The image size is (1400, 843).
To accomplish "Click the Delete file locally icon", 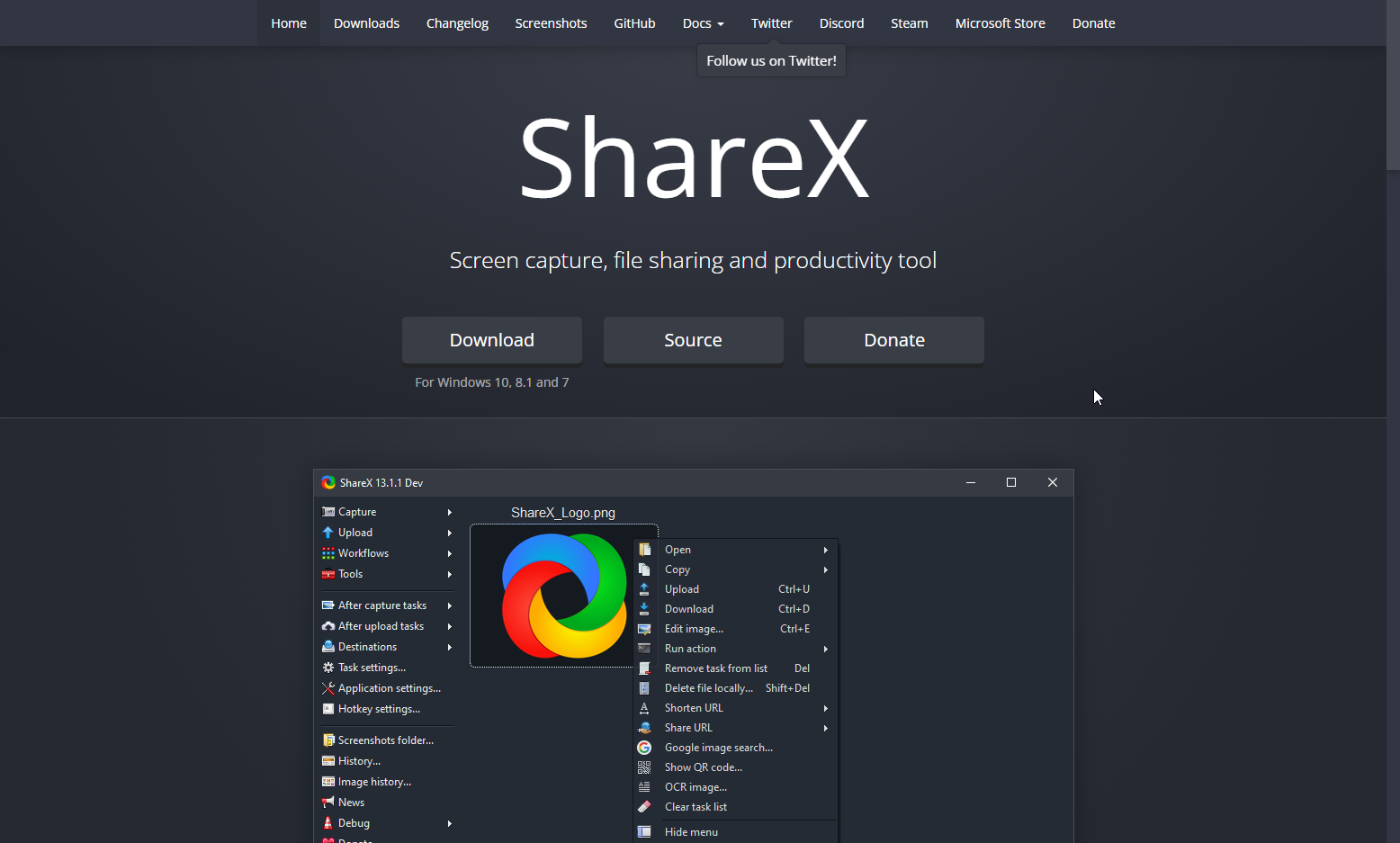I will tap(644, 688).
